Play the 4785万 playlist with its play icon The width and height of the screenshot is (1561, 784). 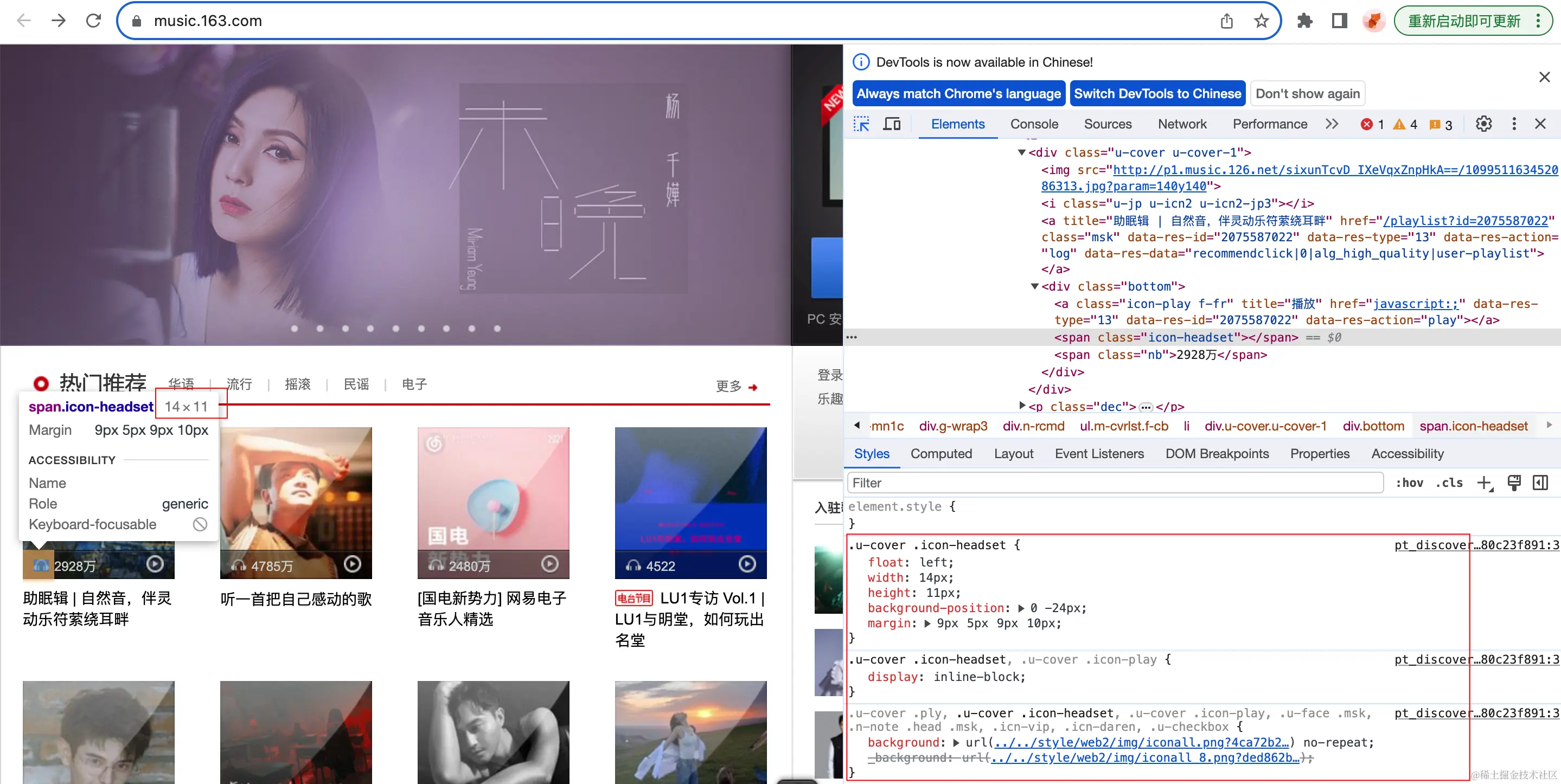click(x=352, y=564)
